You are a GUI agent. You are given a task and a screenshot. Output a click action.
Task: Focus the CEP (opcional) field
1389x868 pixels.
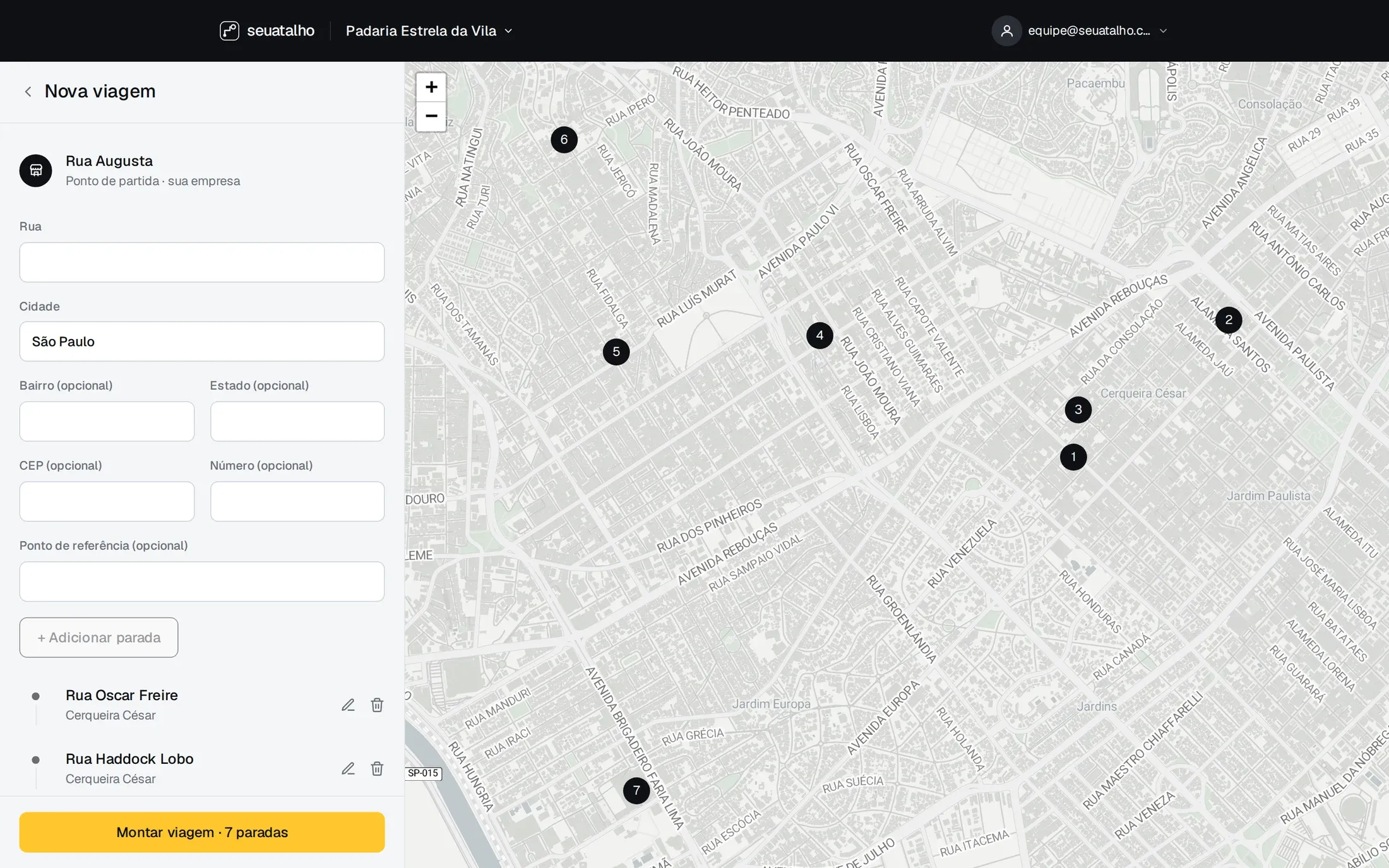pos(107,501)
